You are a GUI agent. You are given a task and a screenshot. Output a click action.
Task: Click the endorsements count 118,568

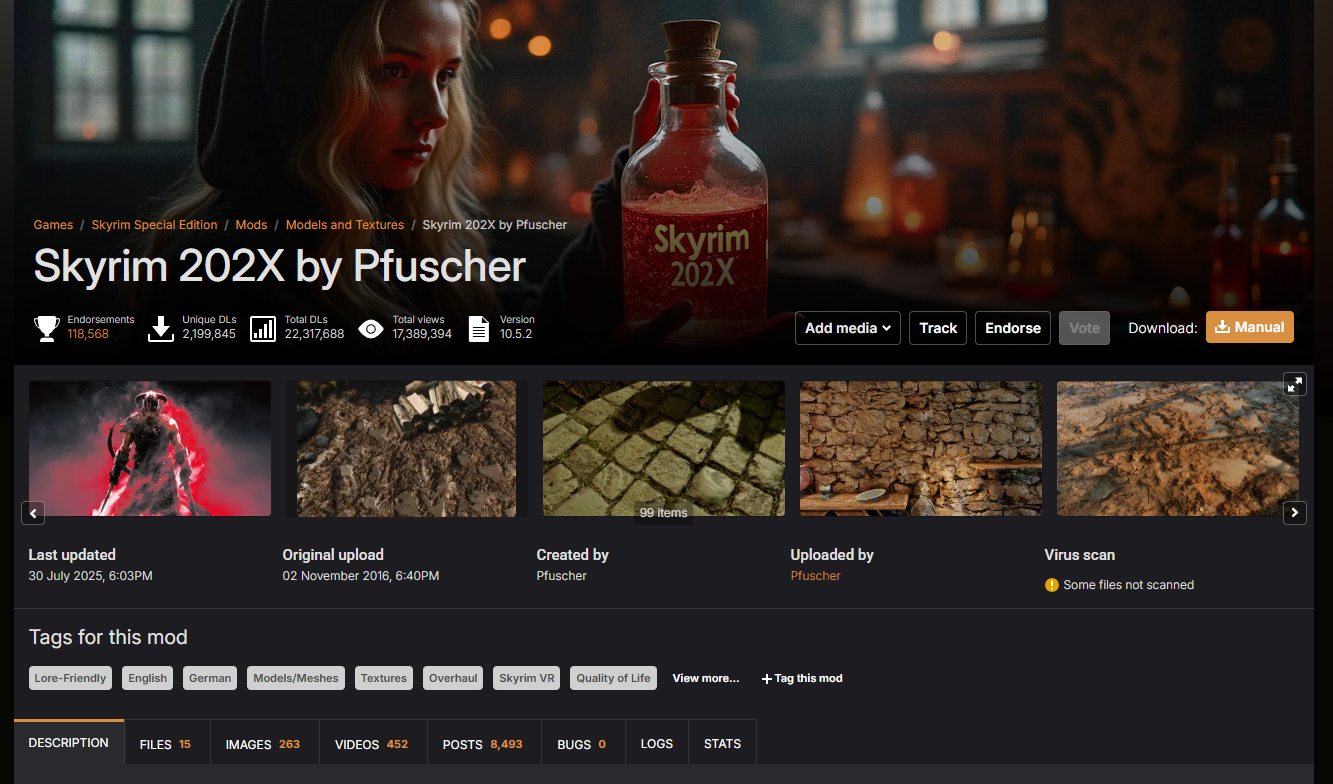coord(88,334)
